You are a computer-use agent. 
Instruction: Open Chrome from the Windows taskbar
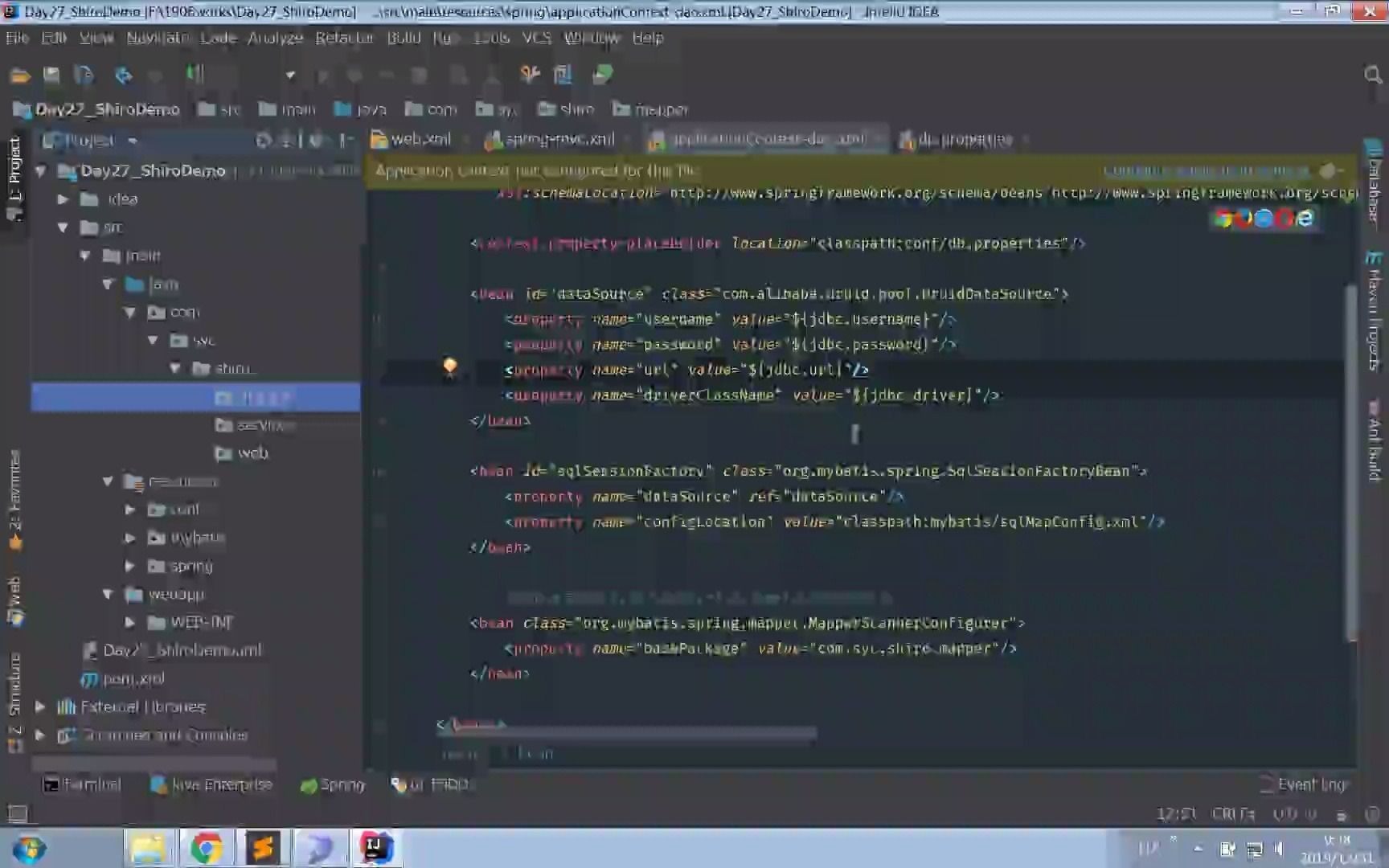pos(206,848)
